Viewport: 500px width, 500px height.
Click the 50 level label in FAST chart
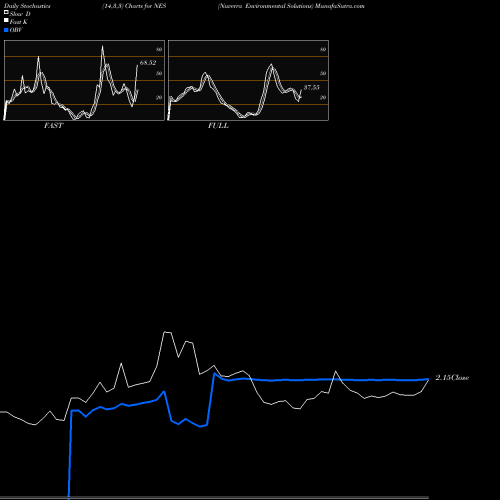point(159,73)
